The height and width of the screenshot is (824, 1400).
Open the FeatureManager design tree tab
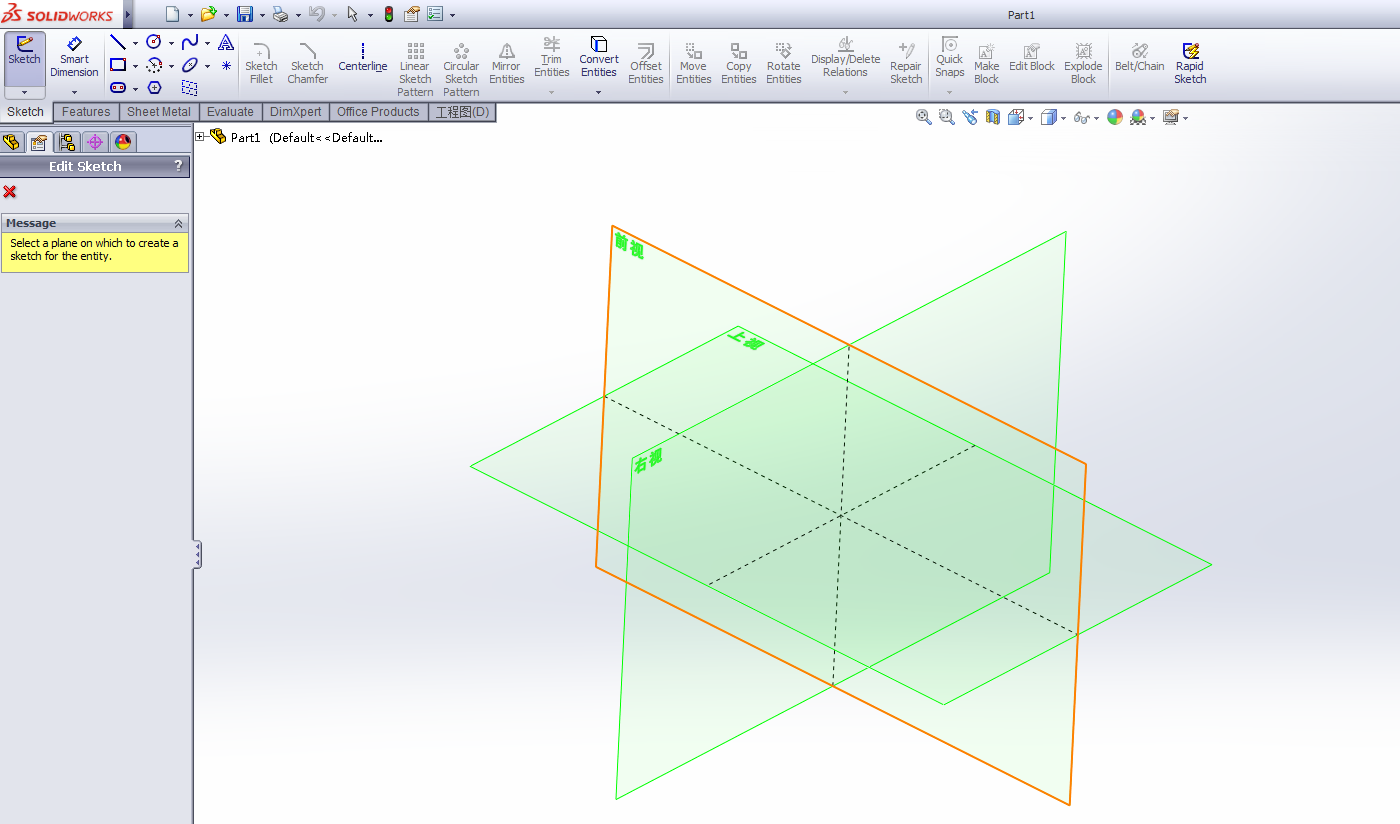coord(12,142)
